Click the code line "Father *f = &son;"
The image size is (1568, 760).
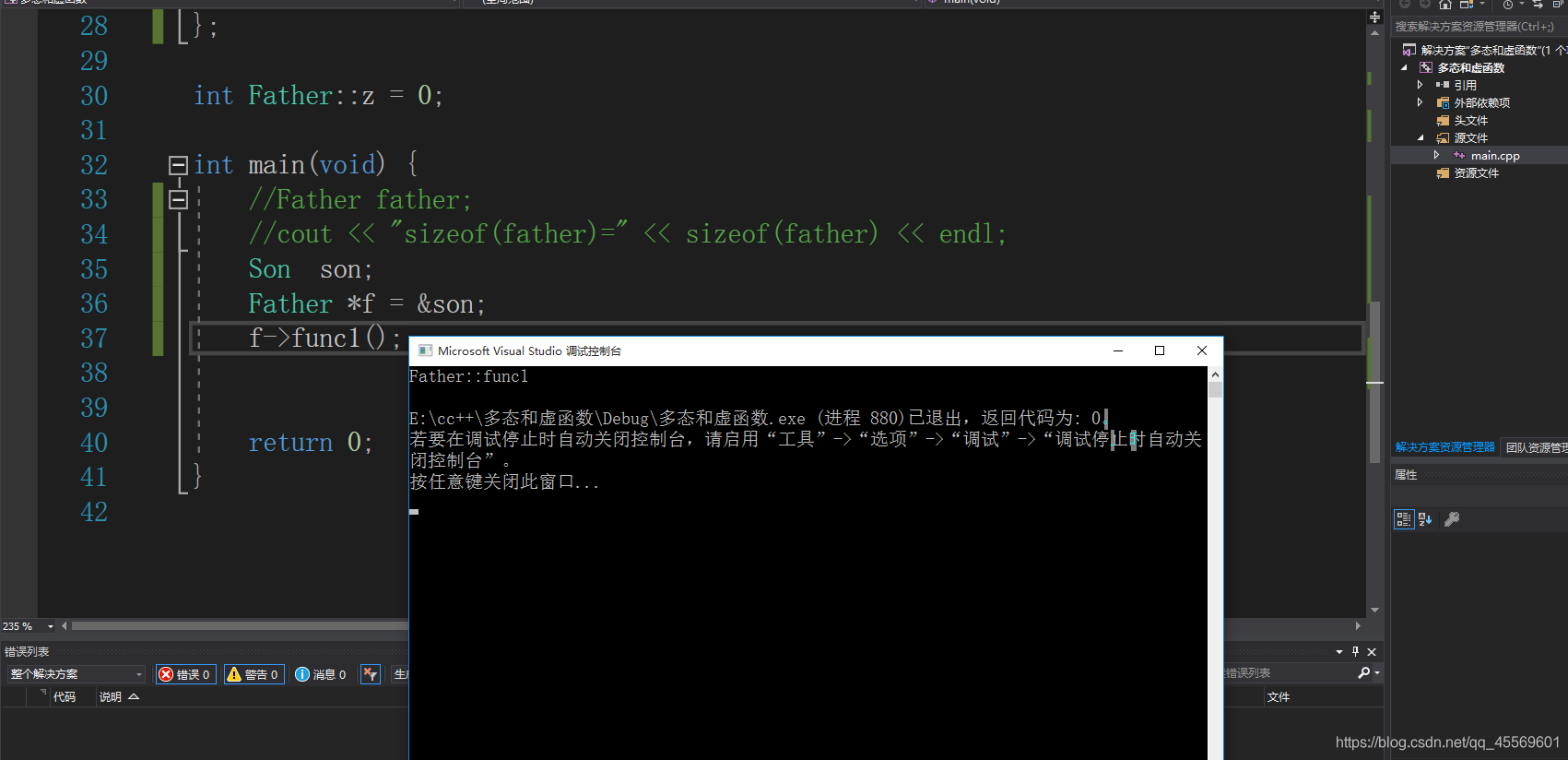pos(367,304)
